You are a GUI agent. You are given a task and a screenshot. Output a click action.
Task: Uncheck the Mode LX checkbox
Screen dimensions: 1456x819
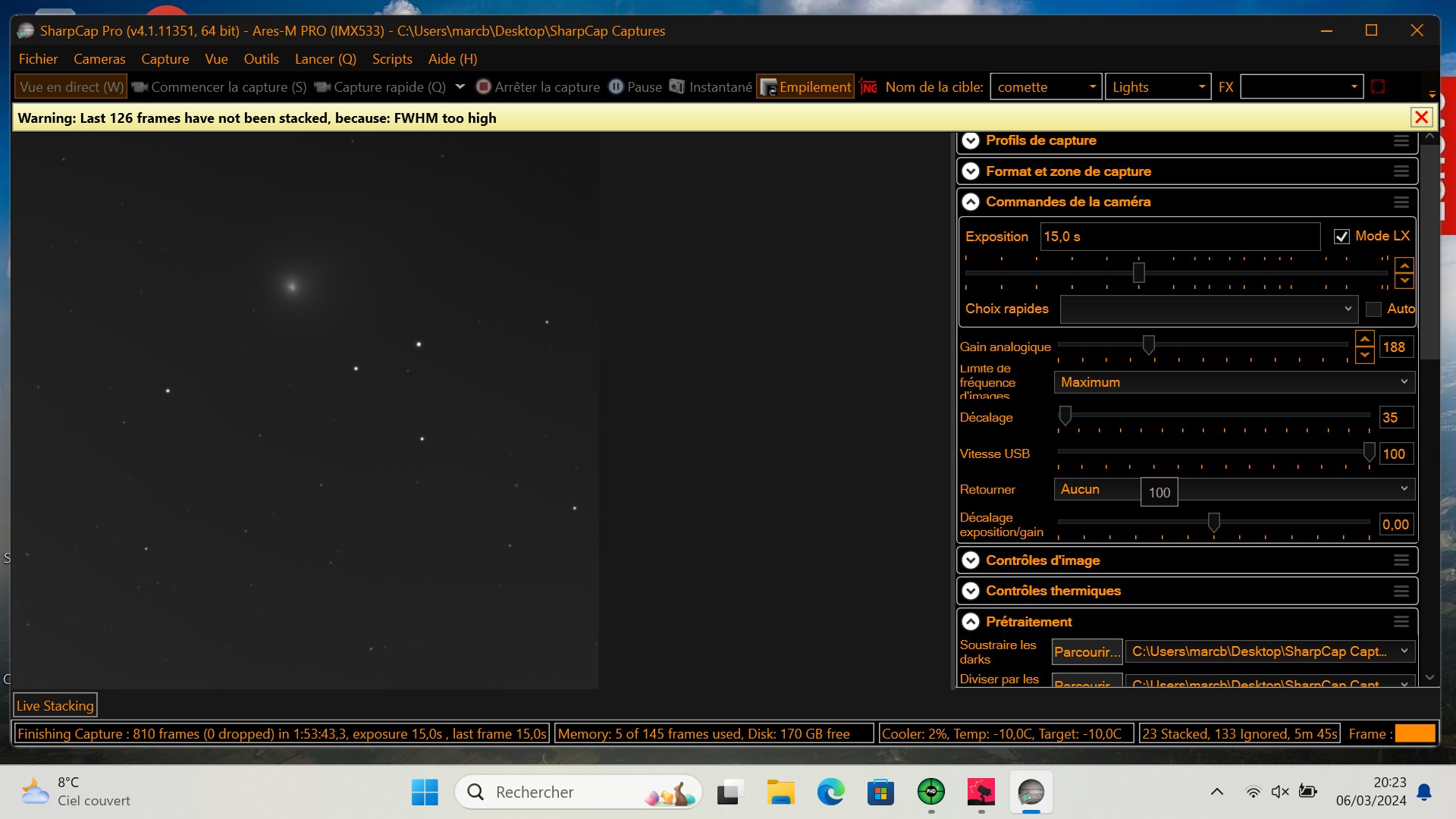[1341, 237]
